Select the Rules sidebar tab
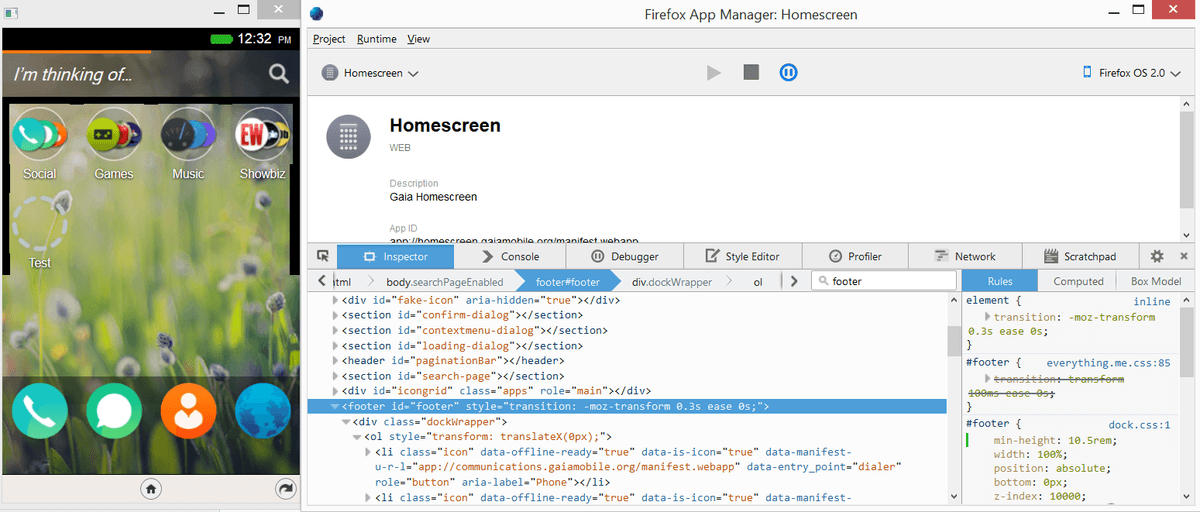This screenshot has width=1200, height=512. 1000,282
